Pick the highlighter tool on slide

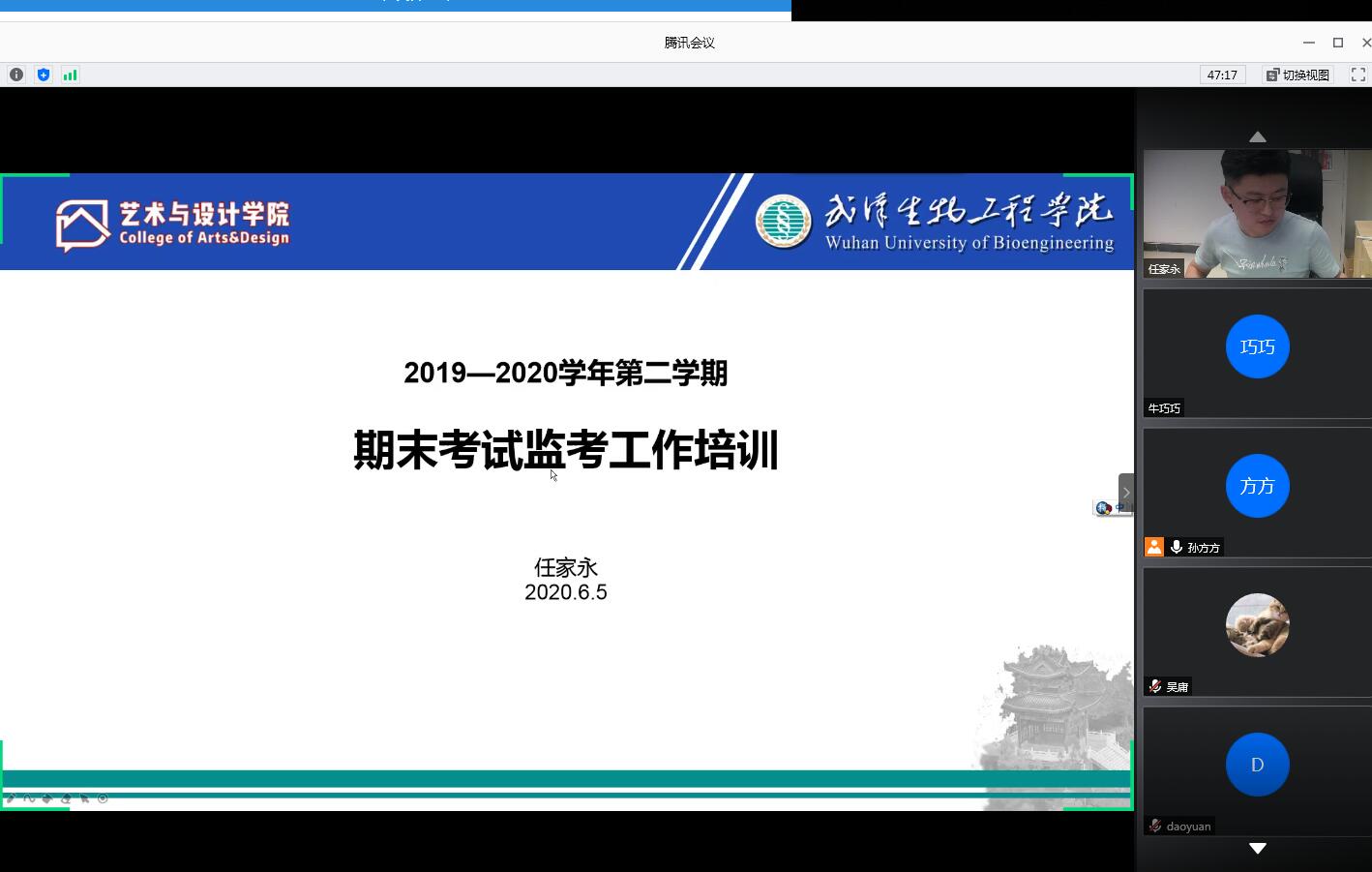pos(47,798)
